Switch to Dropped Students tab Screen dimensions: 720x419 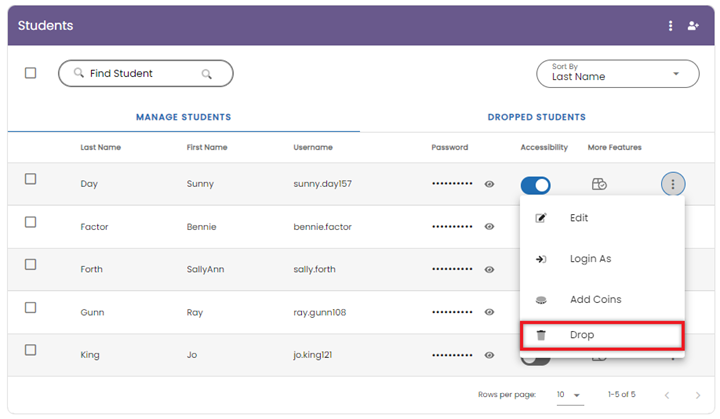[x=537, y=117]
